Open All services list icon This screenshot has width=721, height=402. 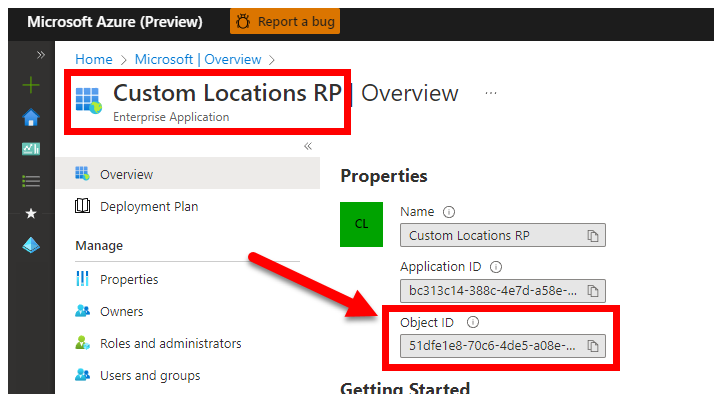pyautogui.click(x=31, y=181)
